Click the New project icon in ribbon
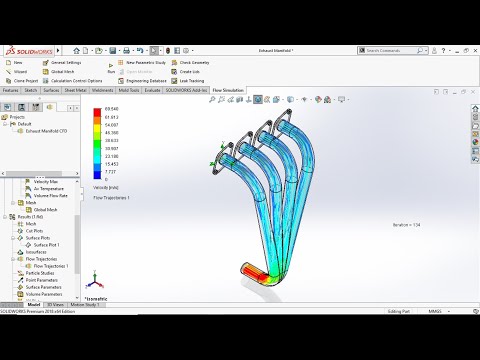 [8, 63]
